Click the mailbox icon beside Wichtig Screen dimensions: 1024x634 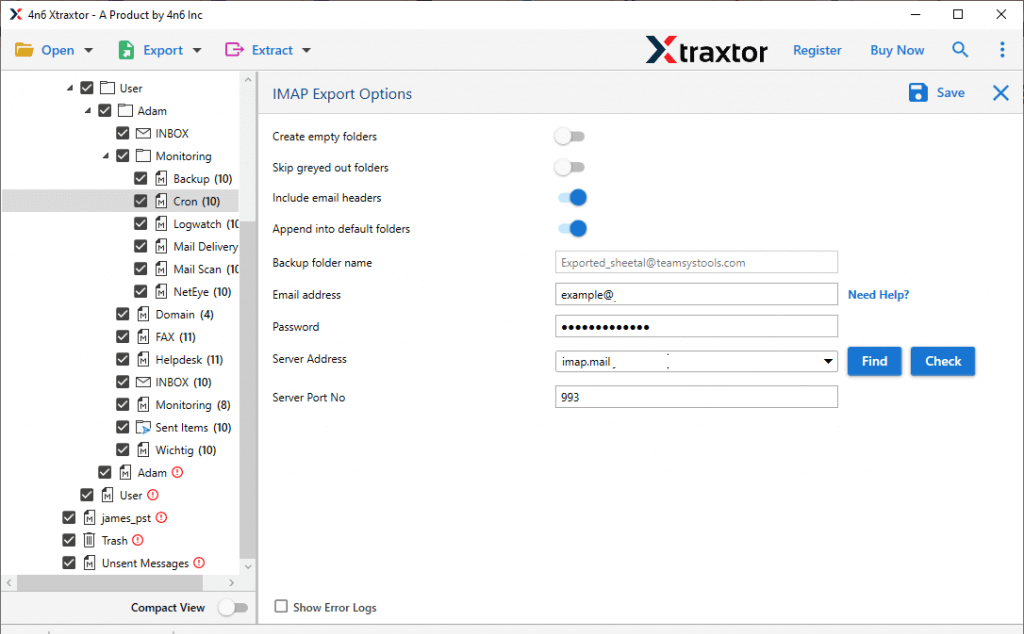[x=143, y=450]
